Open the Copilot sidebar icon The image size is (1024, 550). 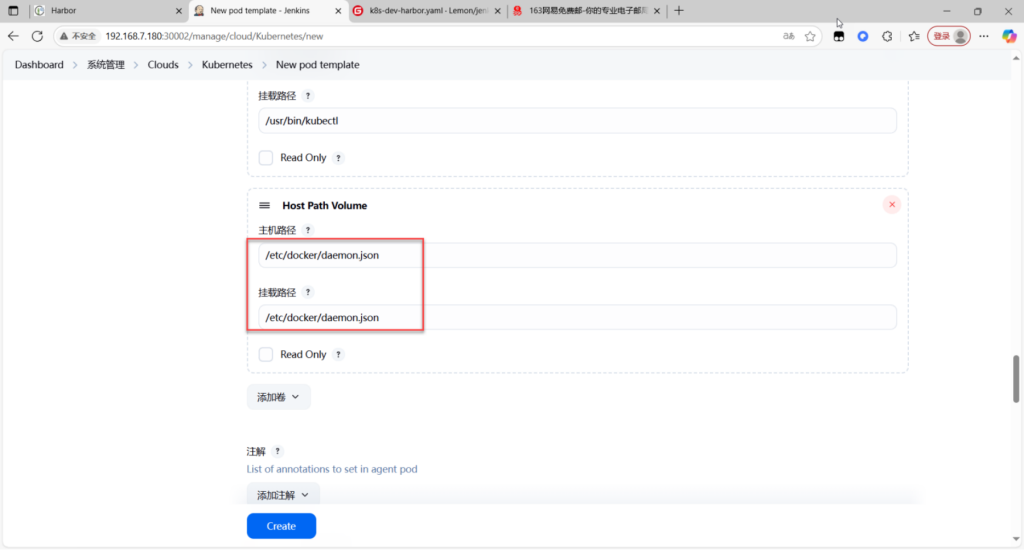click(x=1009, y=36)
